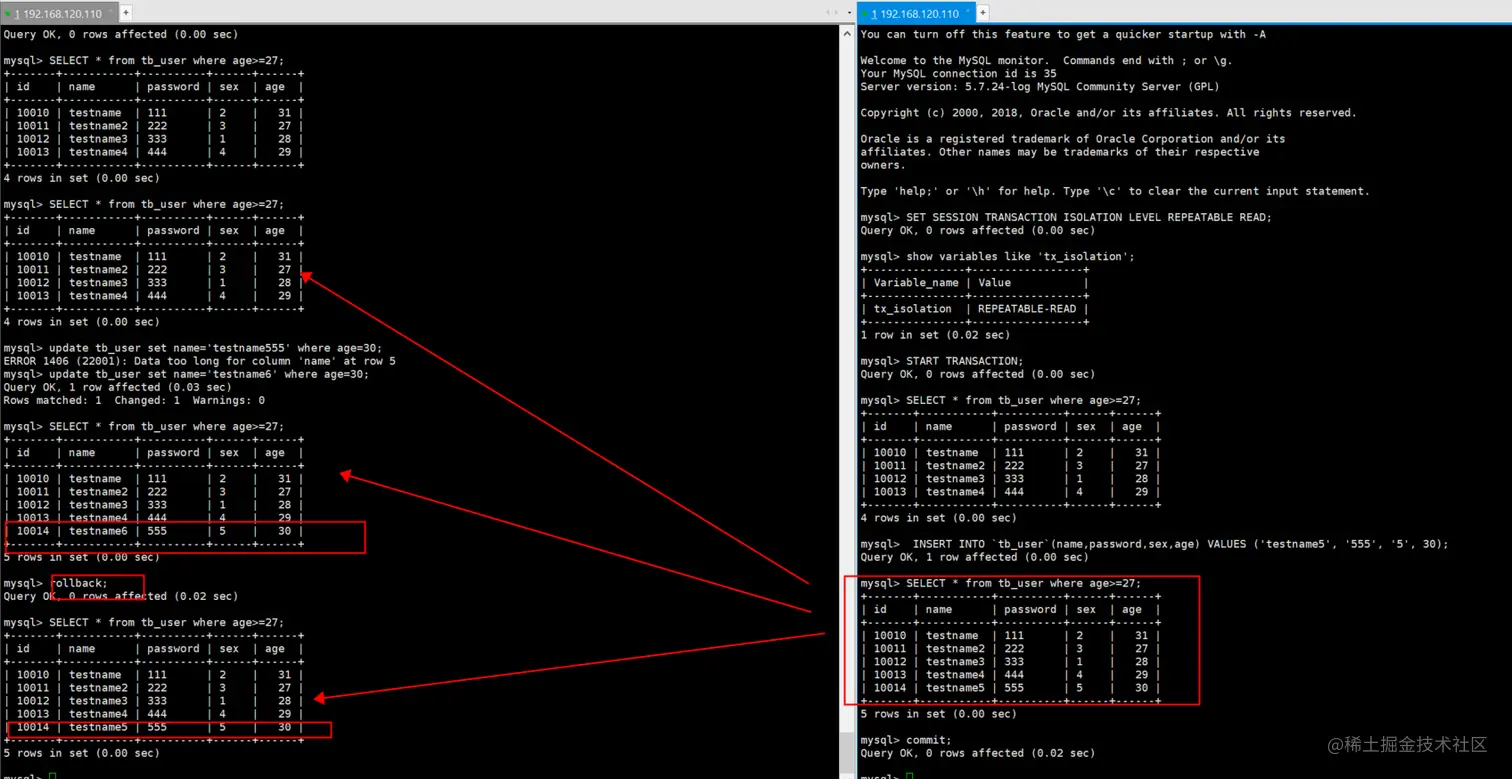Close the left pane session tab
1512x779 pixels.
(109, 13)
